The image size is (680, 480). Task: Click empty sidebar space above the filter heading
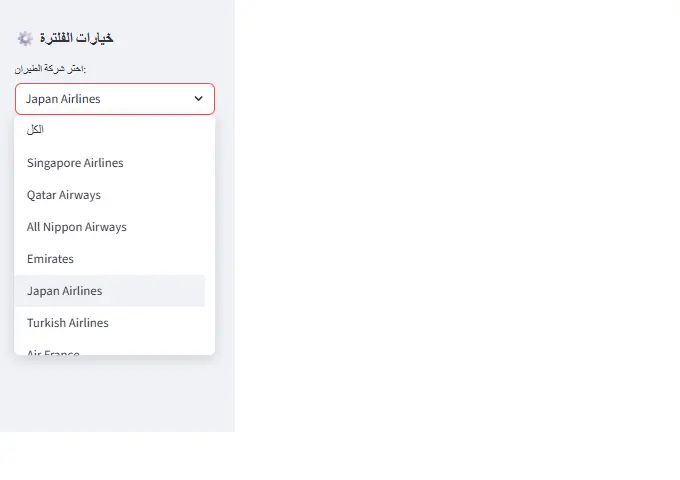(x=115, y=12)
